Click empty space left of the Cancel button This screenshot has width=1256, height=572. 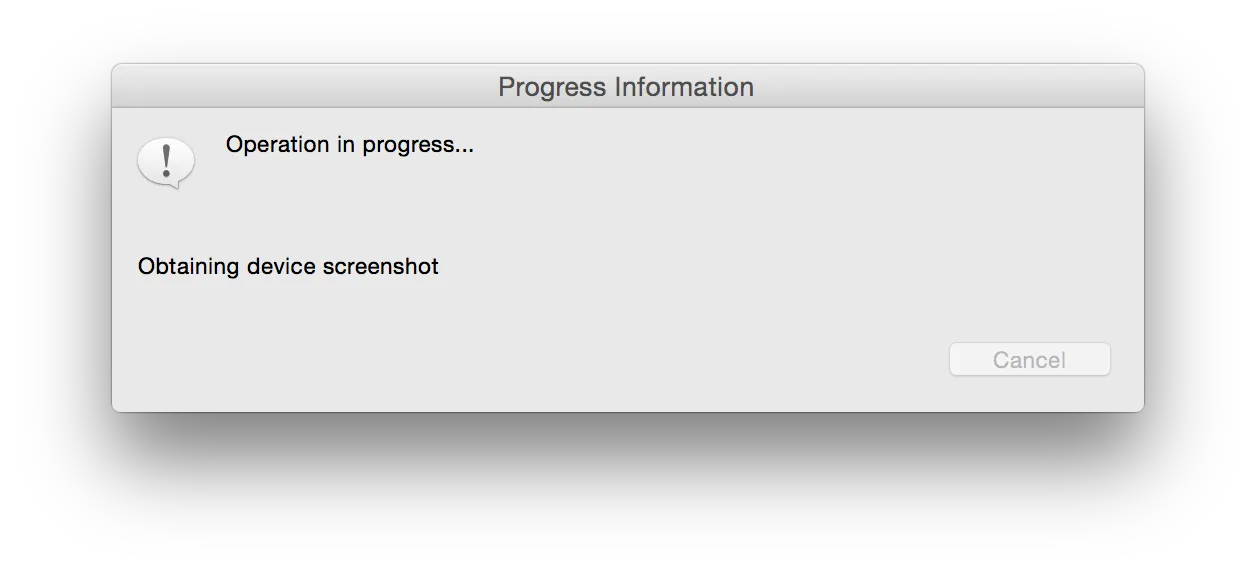(700, 360)
